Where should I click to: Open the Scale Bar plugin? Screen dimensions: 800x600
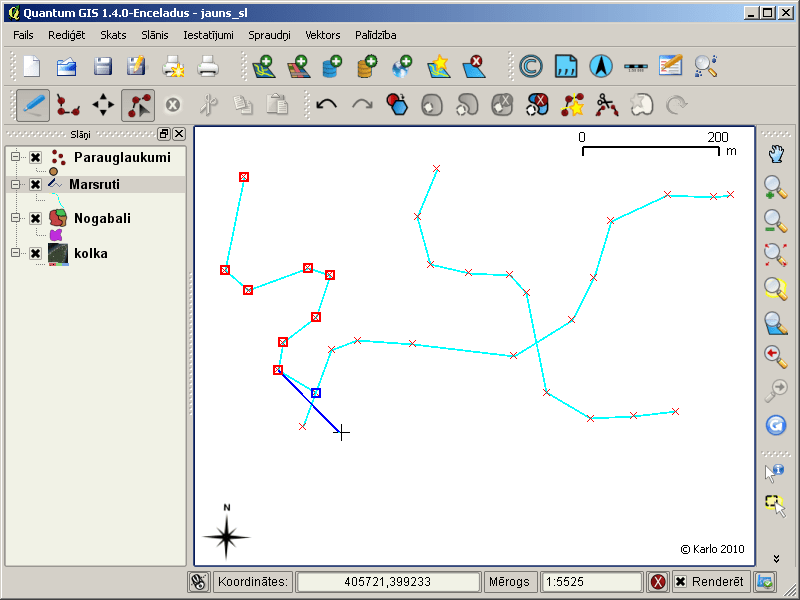click(636, 67)
